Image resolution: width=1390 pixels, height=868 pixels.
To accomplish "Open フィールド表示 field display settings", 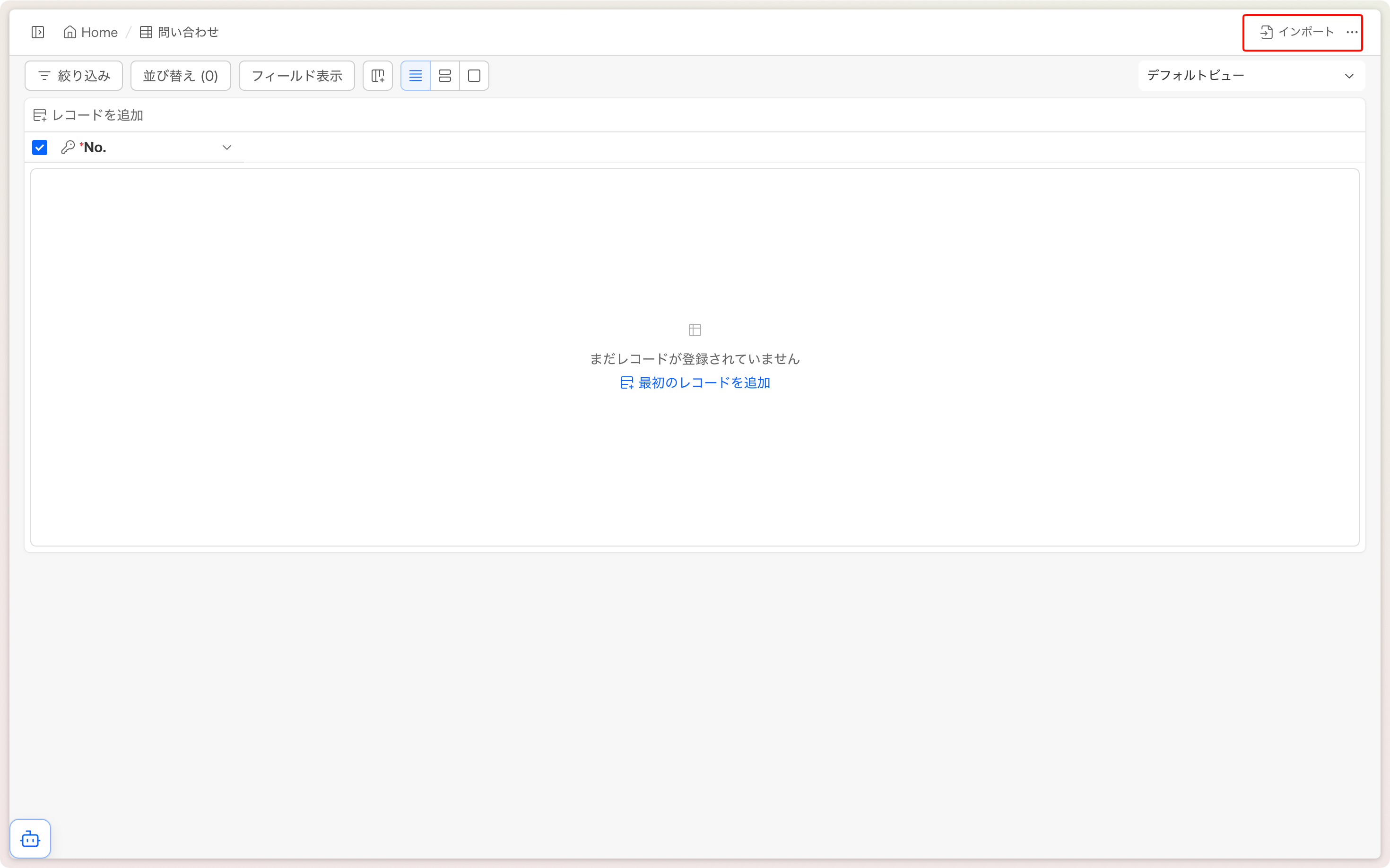I will [296, 76].
